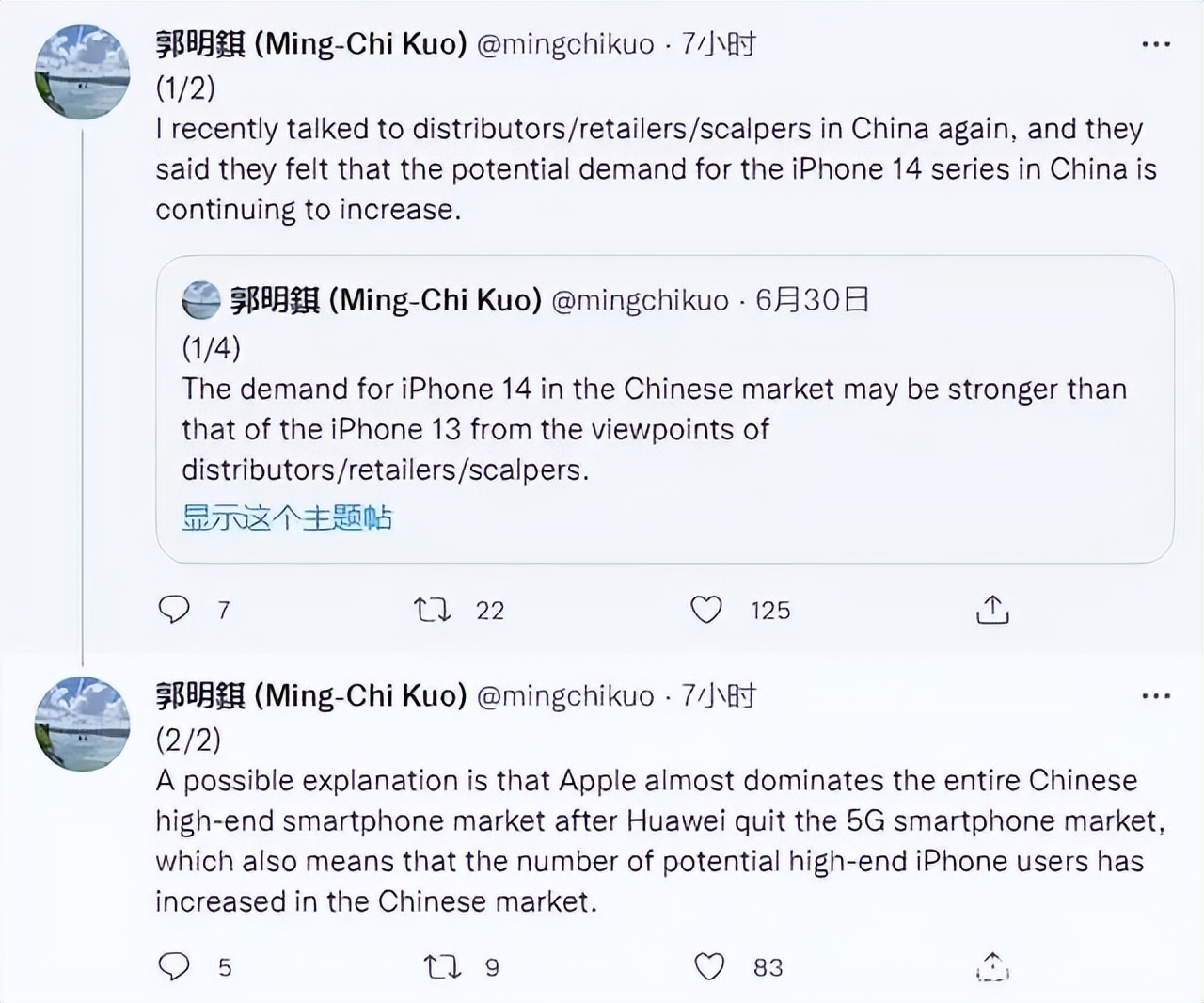The width and height of the screenshot is (1204, 1003).
Task: Click the speech bubble showing 7 replies
Action: (174, 610)
